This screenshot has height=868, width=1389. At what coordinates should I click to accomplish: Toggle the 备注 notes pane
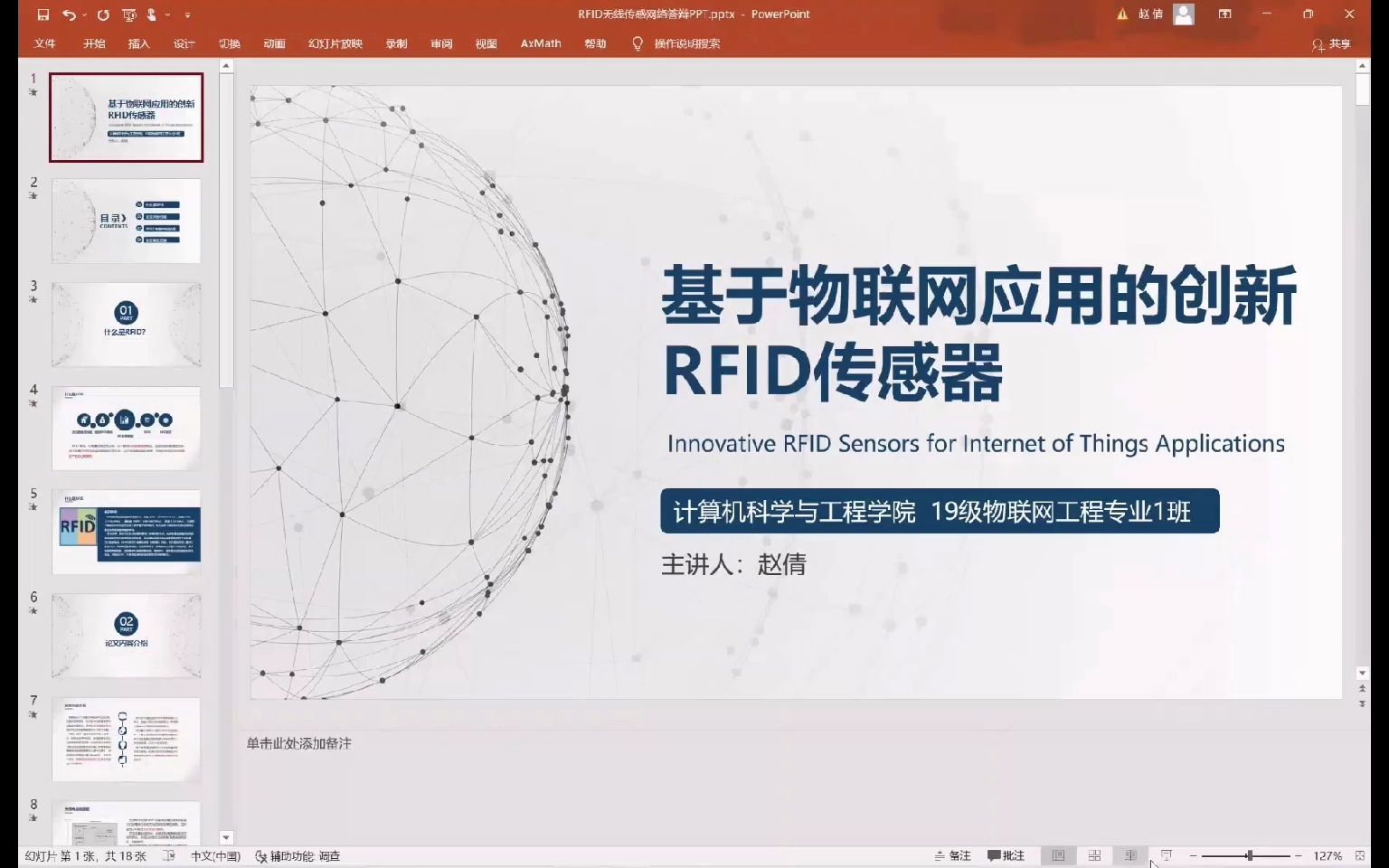tap(952, 855)
